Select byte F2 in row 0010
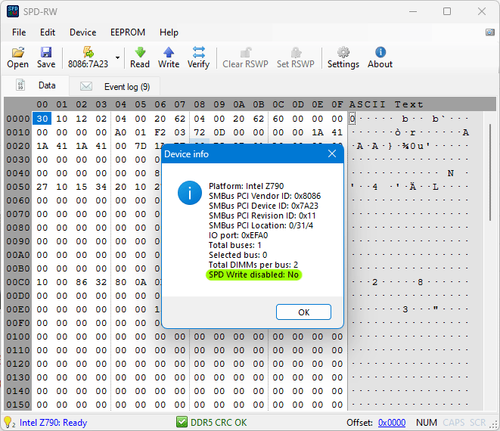The width and height of the screenshot is (500, 431). 160,132
